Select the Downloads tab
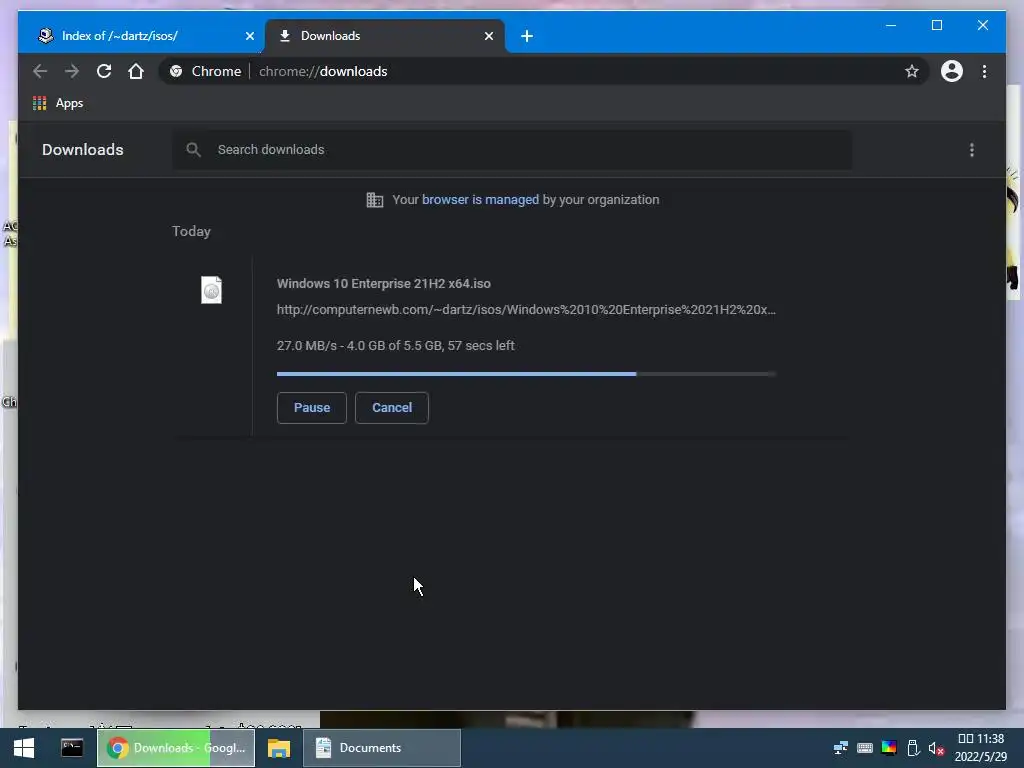 pyautogui.click(x=385, y=36)
